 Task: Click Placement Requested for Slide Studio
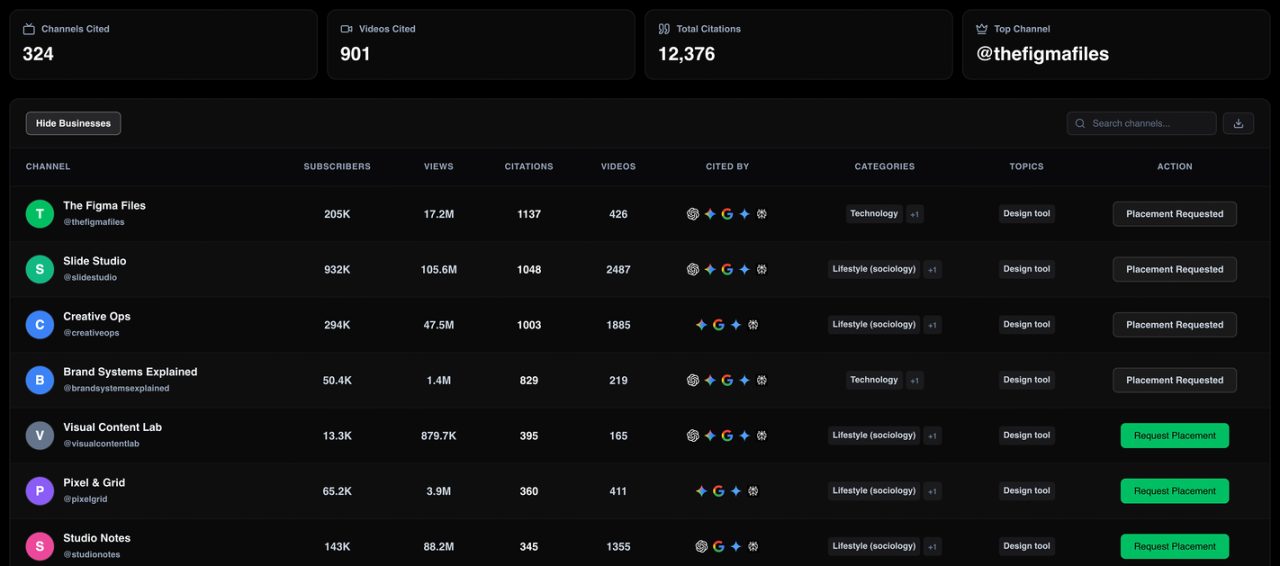click(x=1175, y=269)
